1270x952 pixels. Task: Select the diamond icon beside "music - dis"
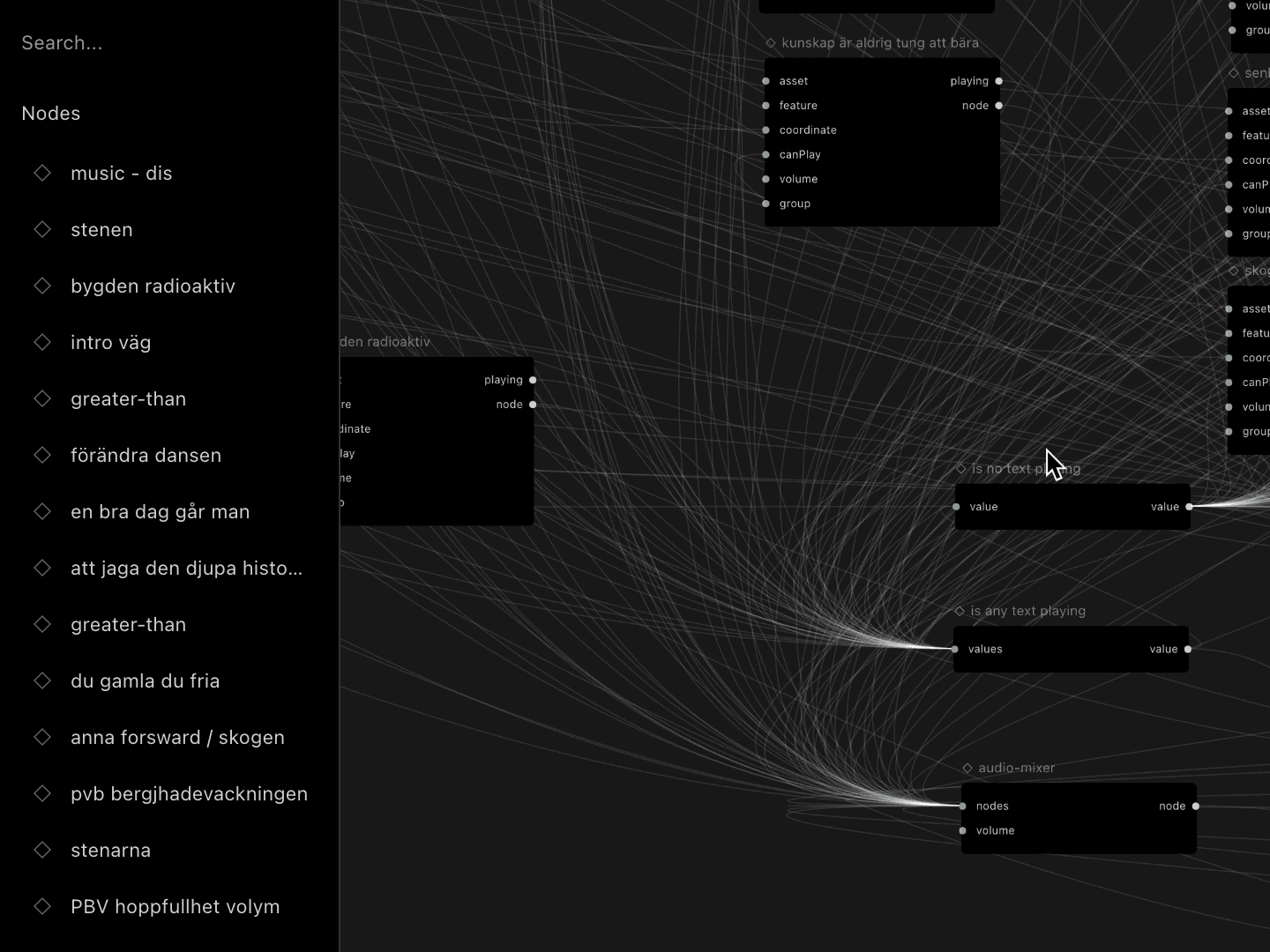point(42,173)
